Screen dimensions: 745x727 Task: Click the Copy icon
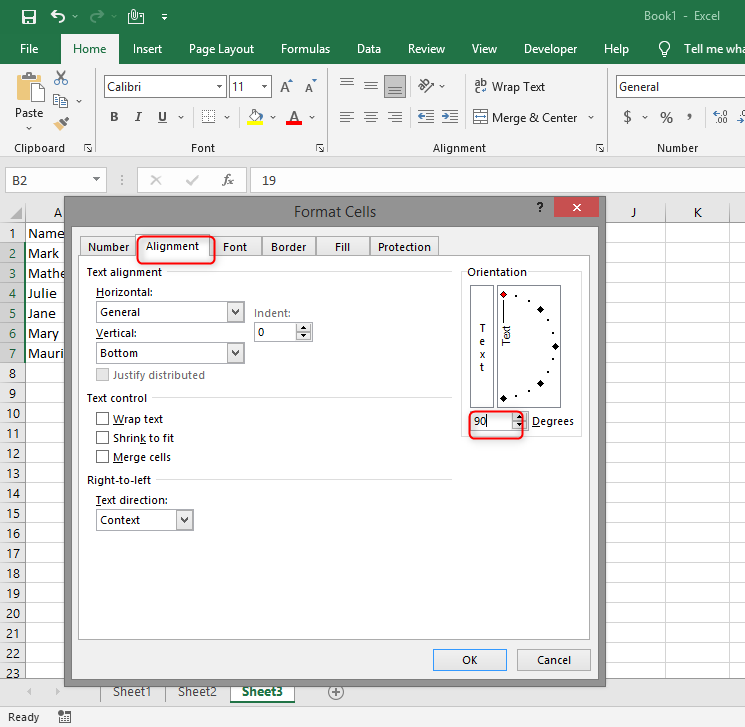point(60,101)
